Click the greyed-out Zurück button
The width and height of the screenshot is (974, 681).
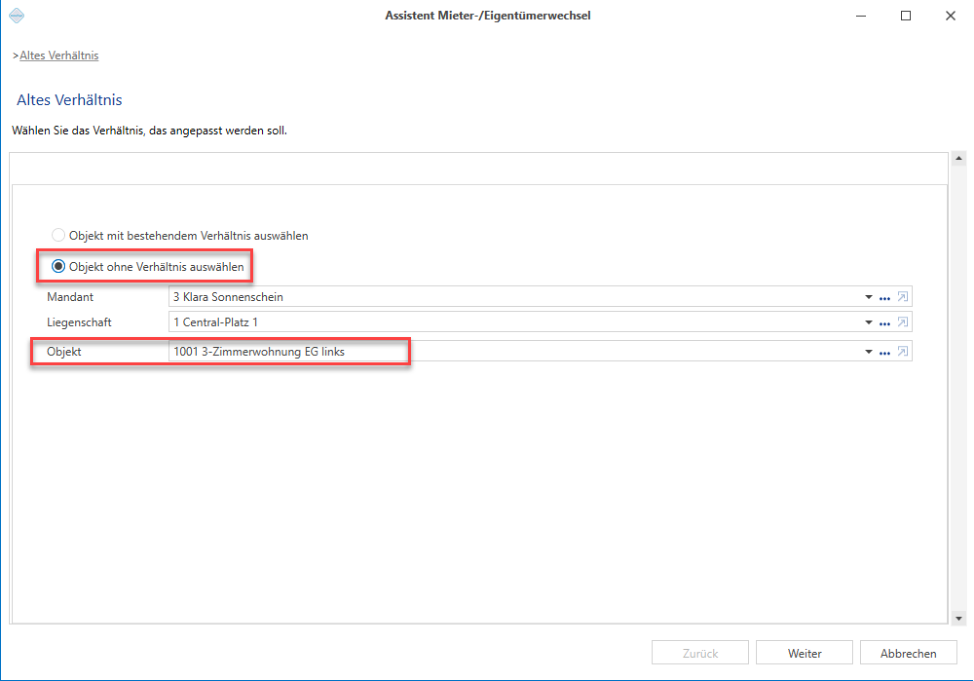click(700, 653)
